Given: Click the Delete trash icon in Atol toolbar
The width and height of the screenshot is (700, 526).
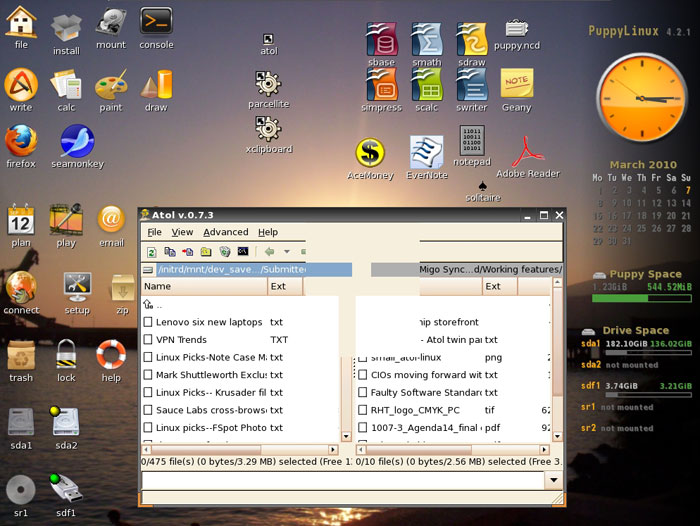Looking at the screenshot, I should coord(225,252).
